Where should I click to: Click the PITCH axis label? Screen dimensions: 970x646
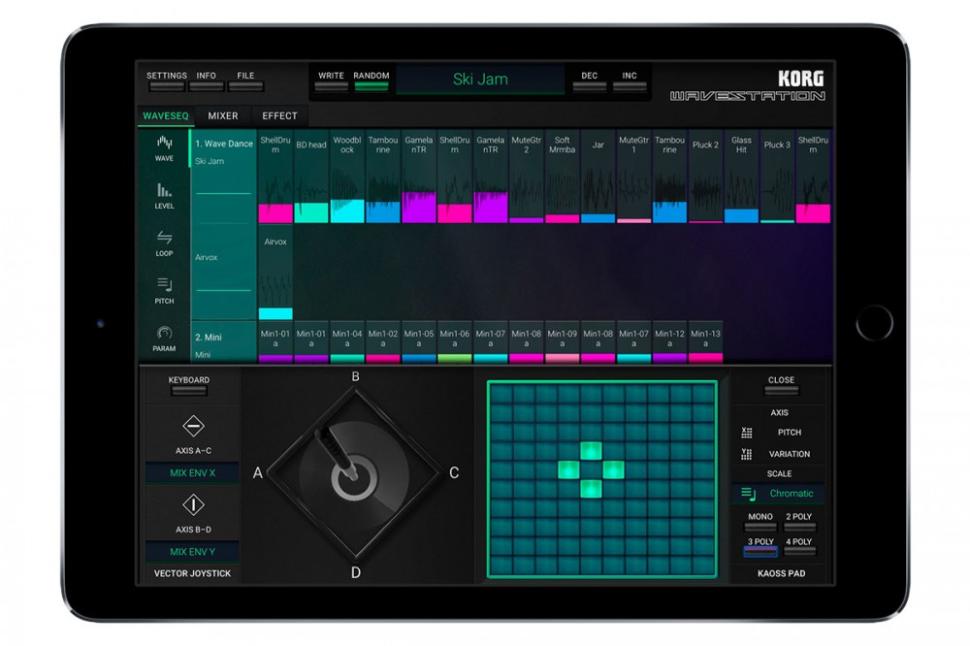point(789,433)
